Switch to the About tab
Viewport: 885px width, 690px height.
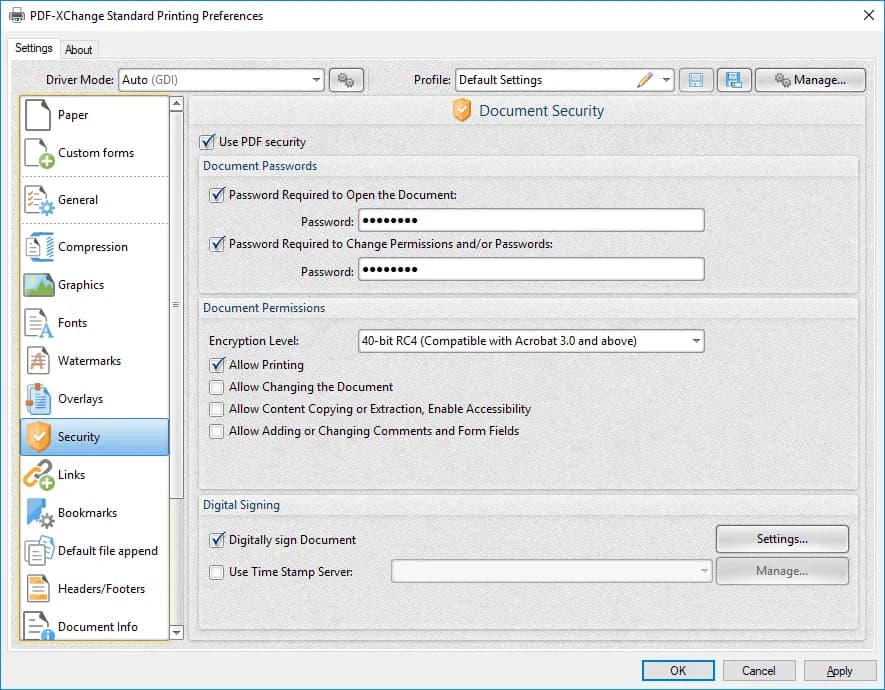pos(78,50)
